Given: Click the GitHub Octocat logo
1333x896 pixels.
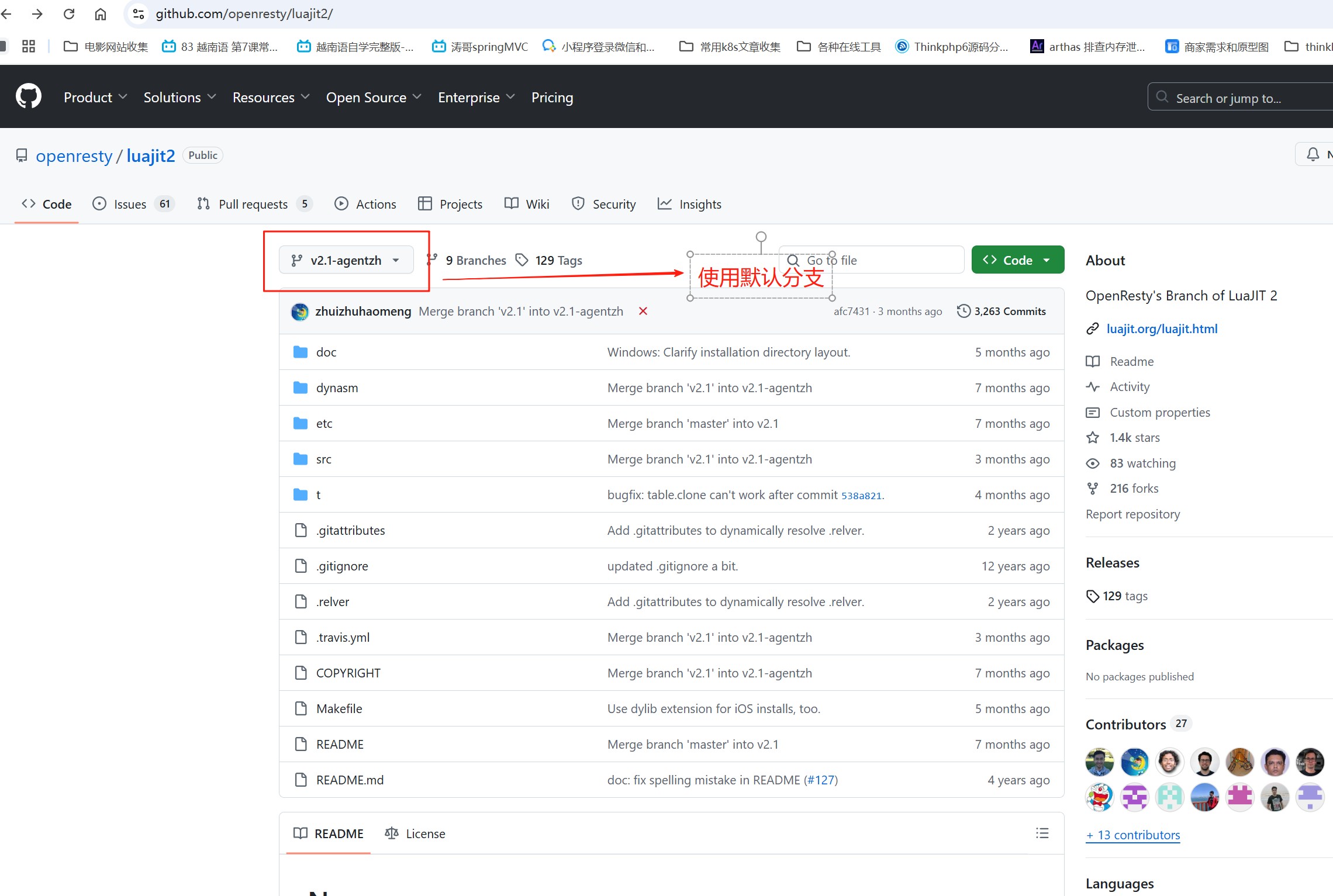Looking at the screenshot, I should (x=28, y=96).
